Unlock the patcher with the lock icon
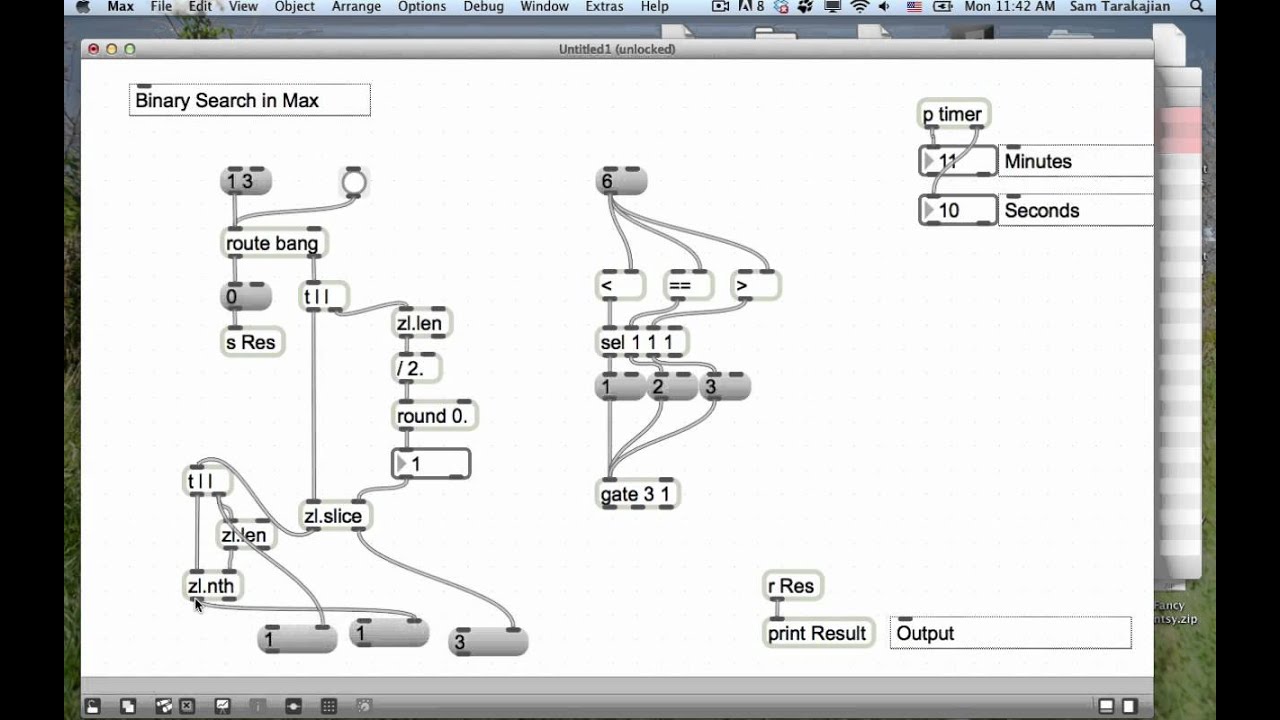 pos(92,706)
